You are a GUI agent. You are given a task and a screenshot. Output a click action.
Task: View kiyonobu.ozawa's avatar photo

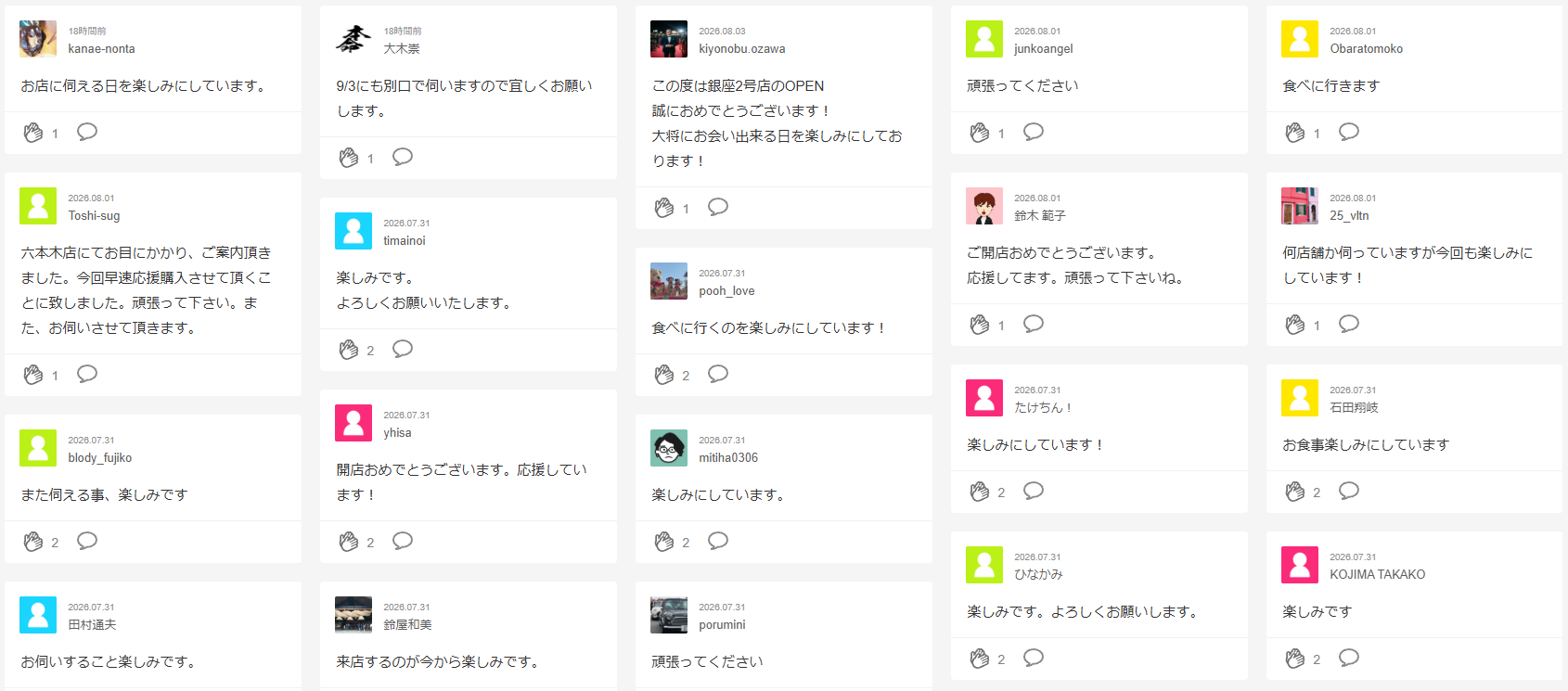tap(669, 39)
